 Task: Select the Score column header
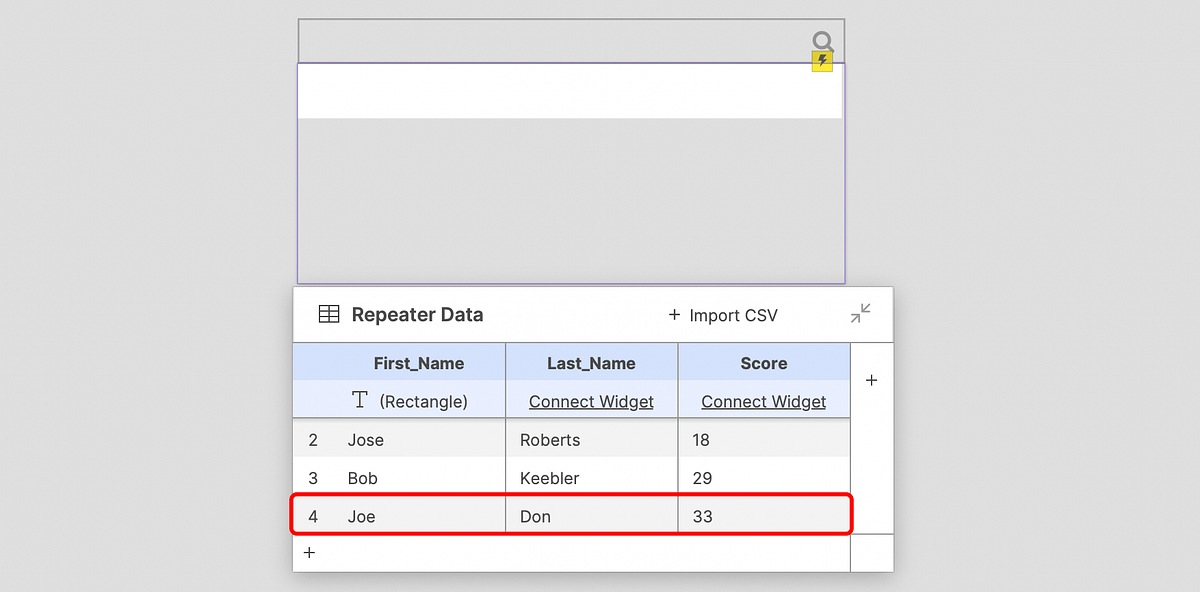[x=764, y=363]
